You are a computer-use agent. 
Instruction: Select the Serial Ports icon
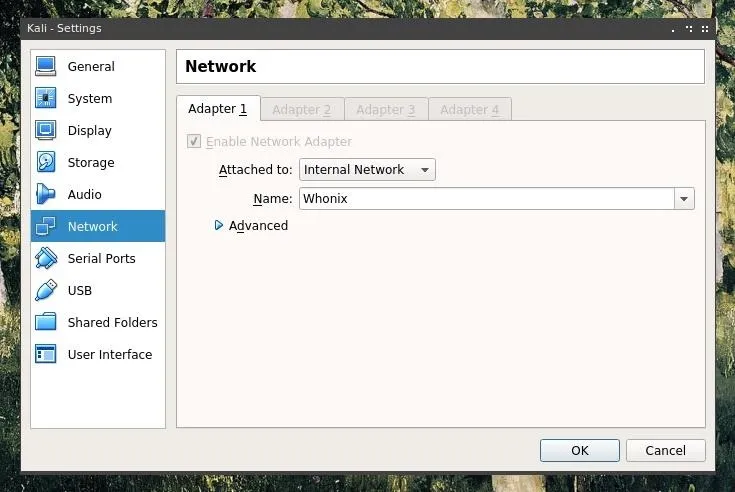45,258
